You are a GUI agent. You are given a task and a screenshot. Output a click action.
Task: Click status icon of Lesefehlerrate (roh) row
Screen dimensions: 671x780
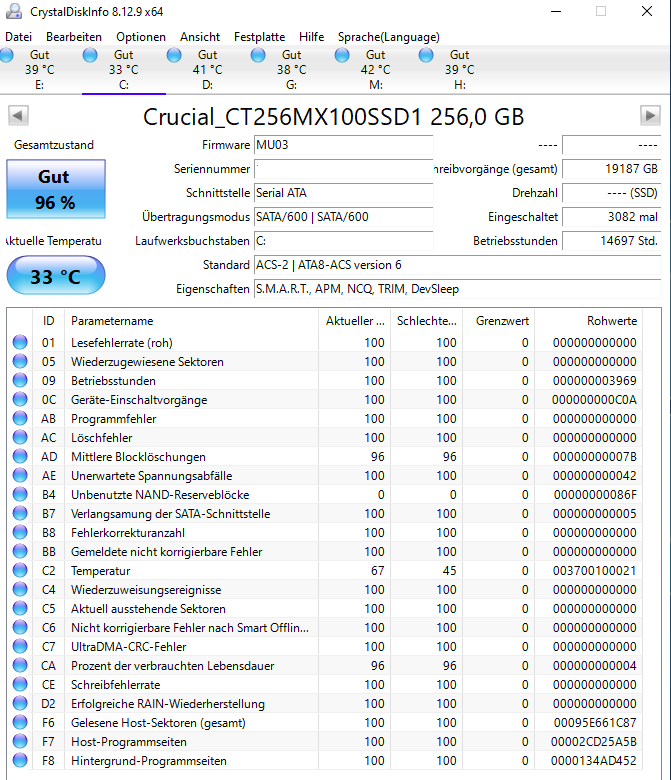(x=20, y=342)
